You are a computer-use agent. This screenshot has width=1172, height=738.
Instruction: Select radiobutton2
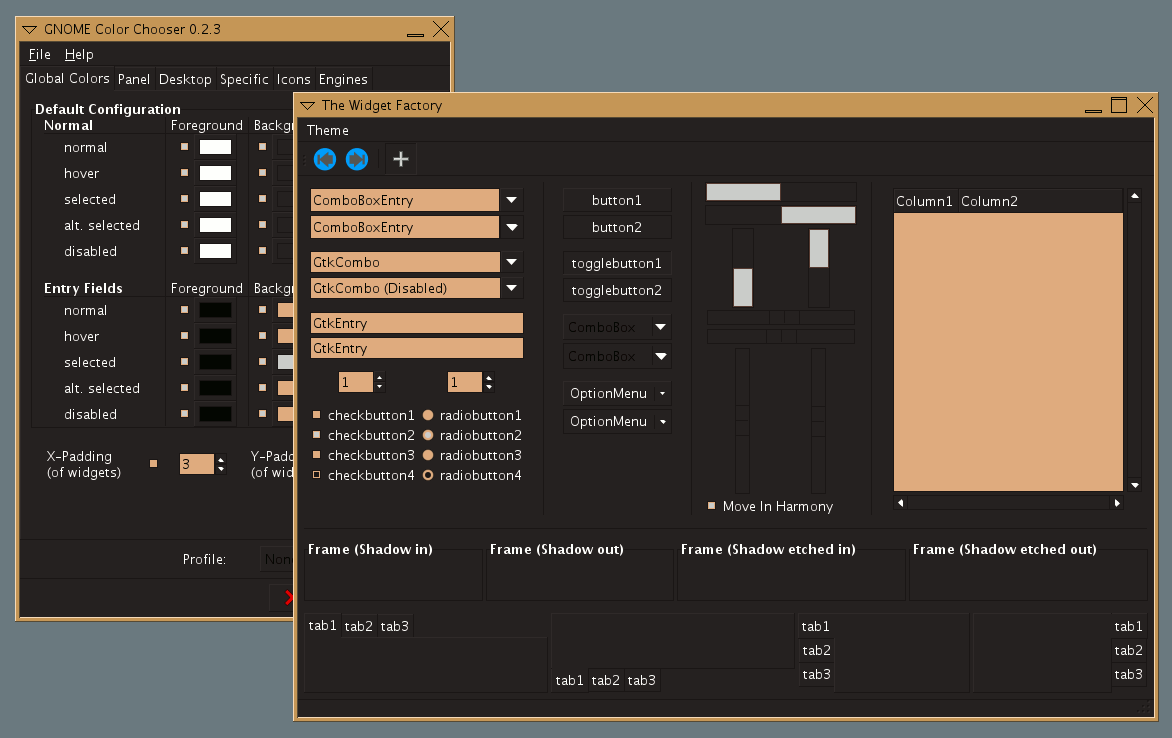coord(428,435)
